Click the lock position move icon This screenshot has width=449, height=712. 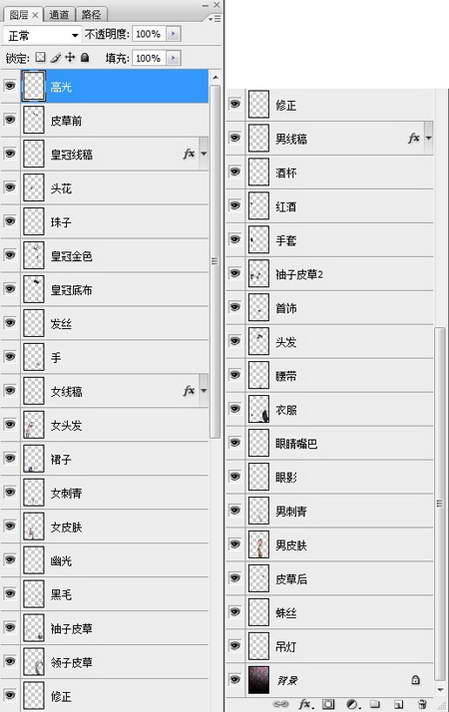pos(70,57)
